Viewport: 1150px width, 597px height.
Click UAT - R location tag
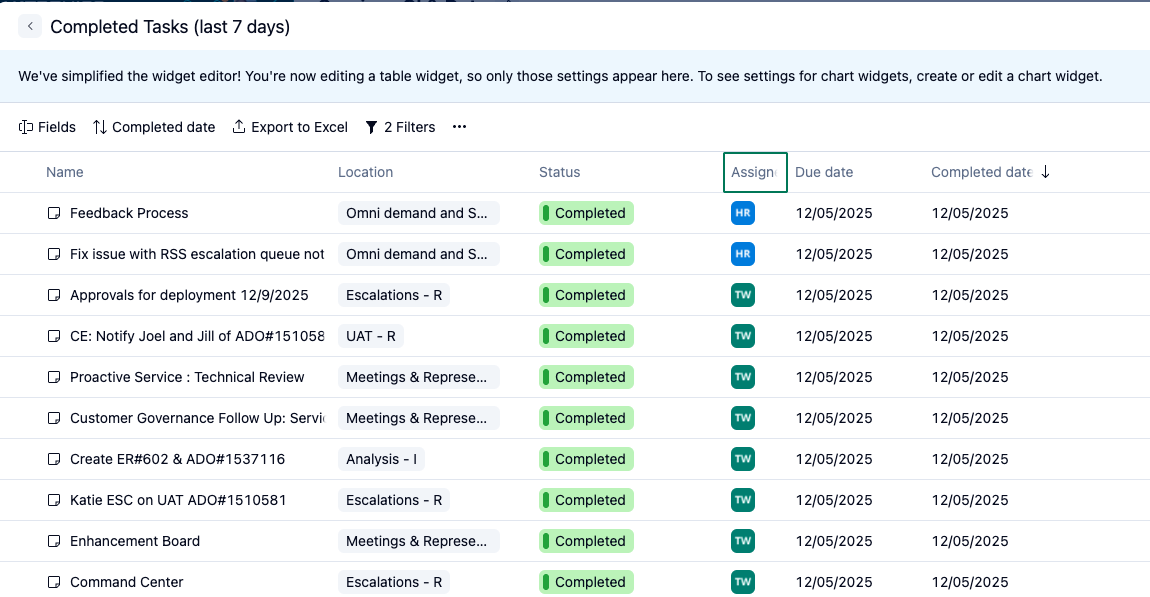[370, 336]
